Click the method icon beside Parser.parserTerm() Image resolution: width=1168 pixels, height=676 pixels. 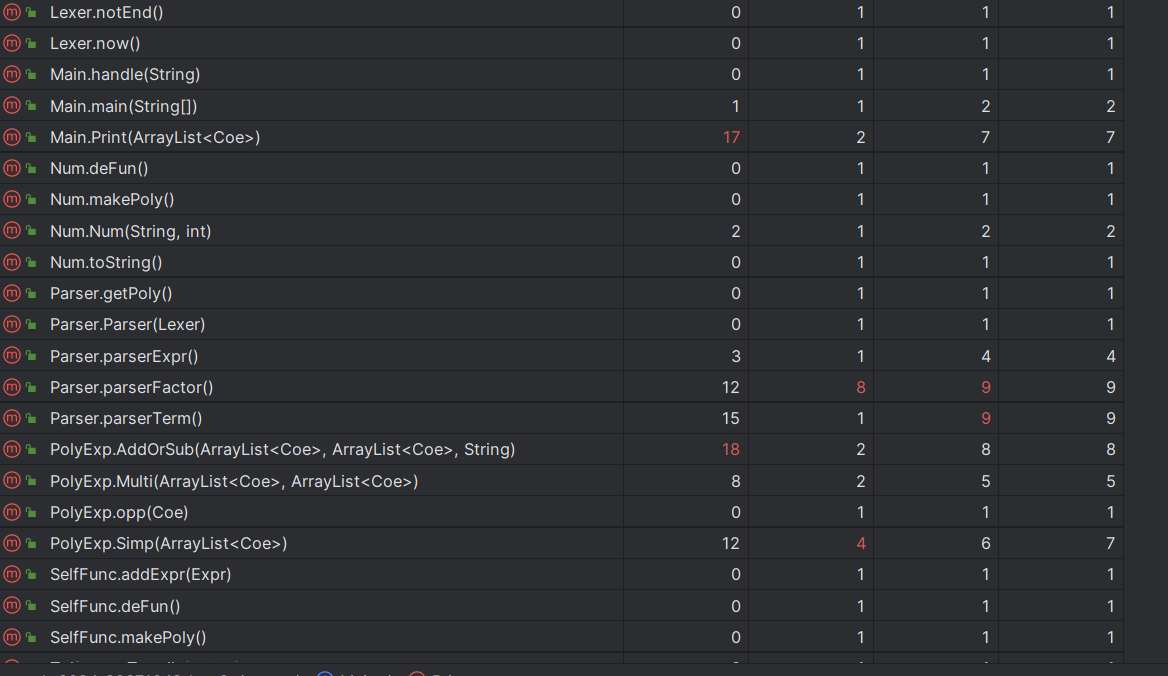(12, 419)
